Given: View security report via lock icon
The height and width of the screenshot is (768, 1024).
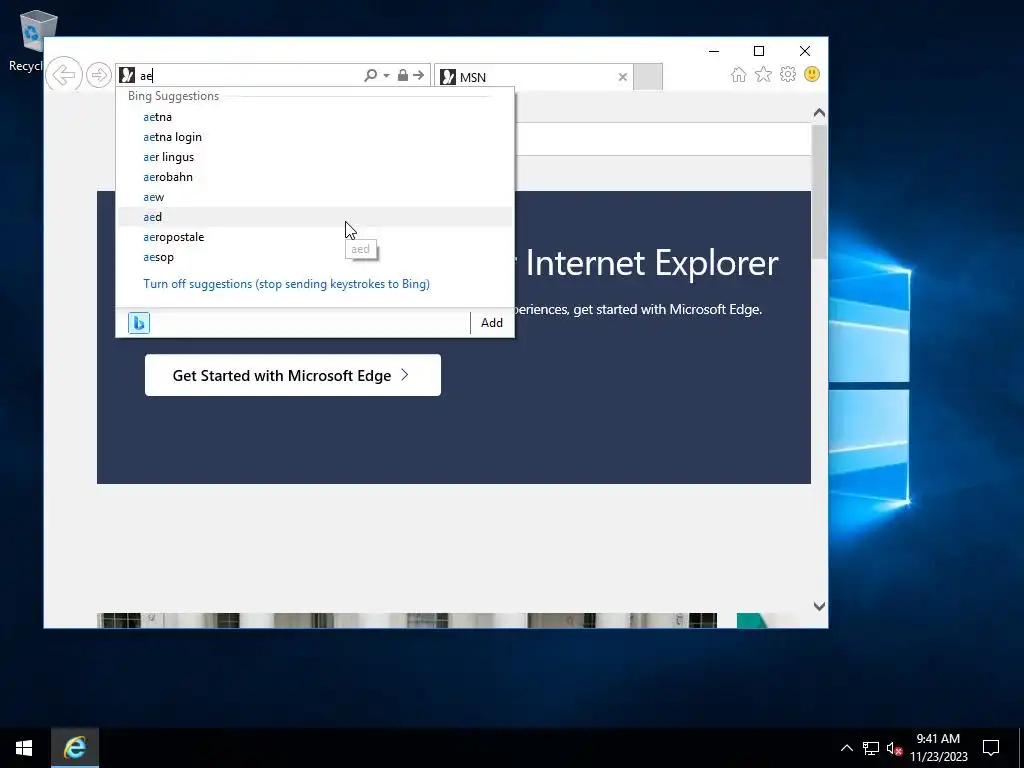Looking at the screenshot, I should [x=403, y=76].
